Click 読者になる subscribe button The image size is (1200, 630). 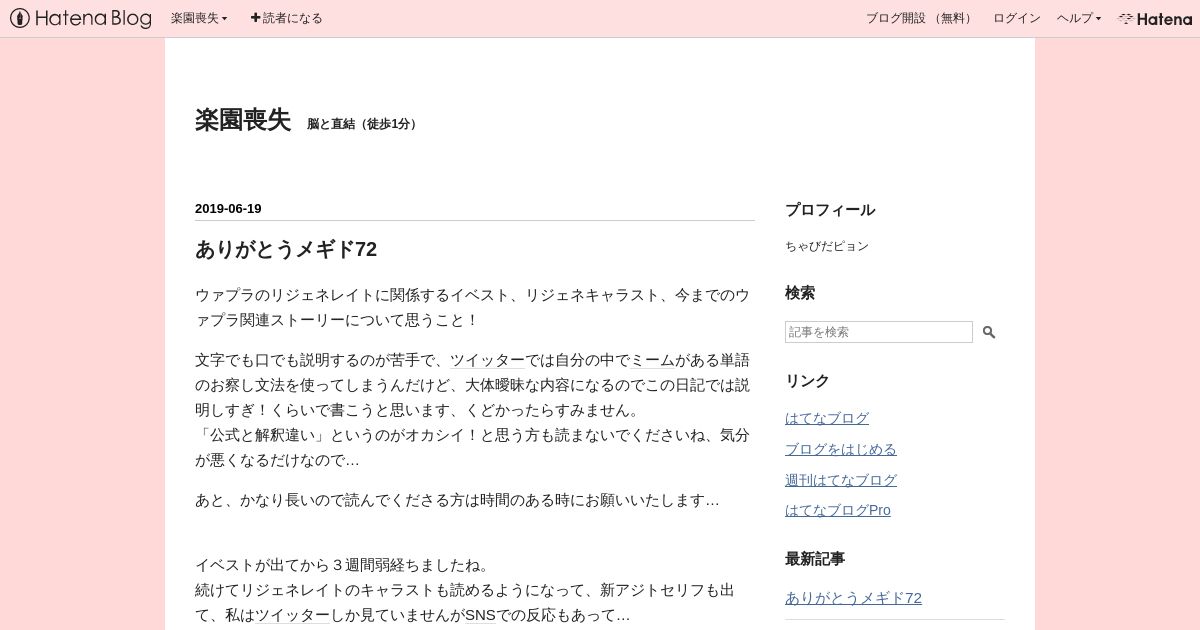(286, 18)
